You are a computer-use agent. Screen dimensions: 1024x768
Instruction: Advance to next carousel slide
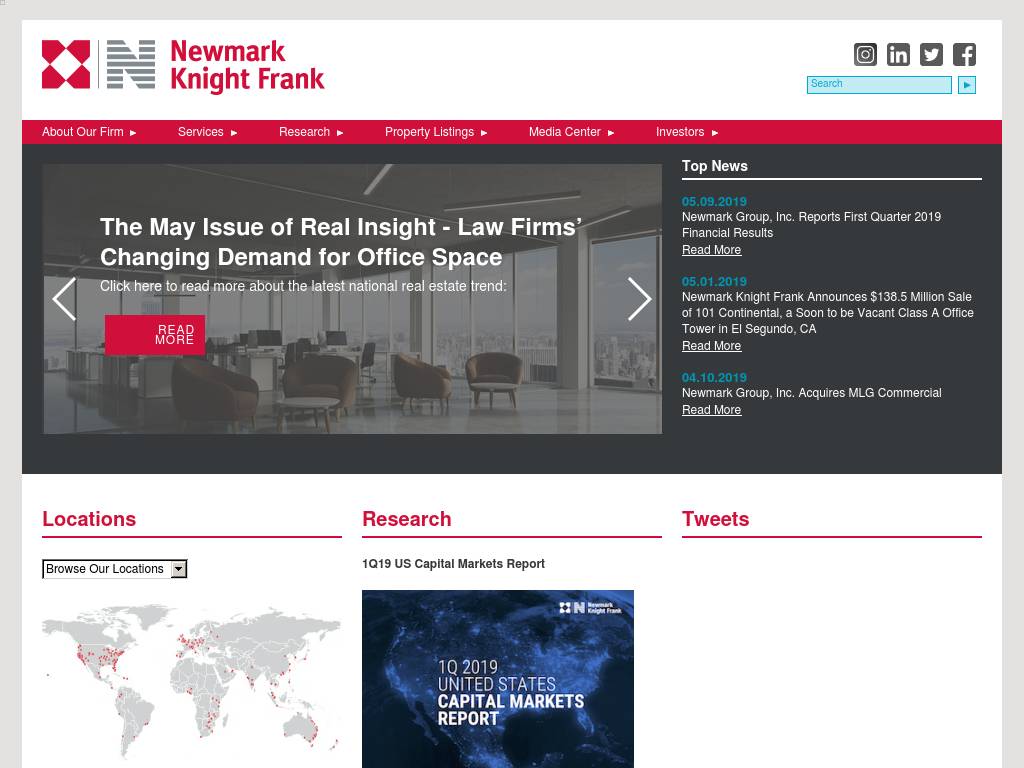[x=639, y=299]
